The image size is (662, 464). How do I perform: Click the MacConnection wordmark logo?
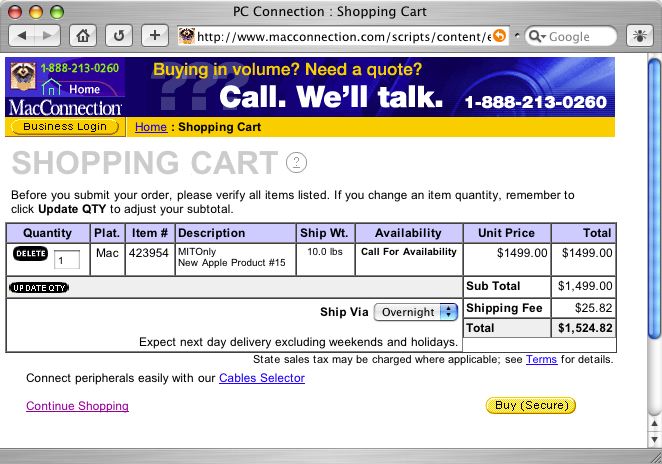65,108
